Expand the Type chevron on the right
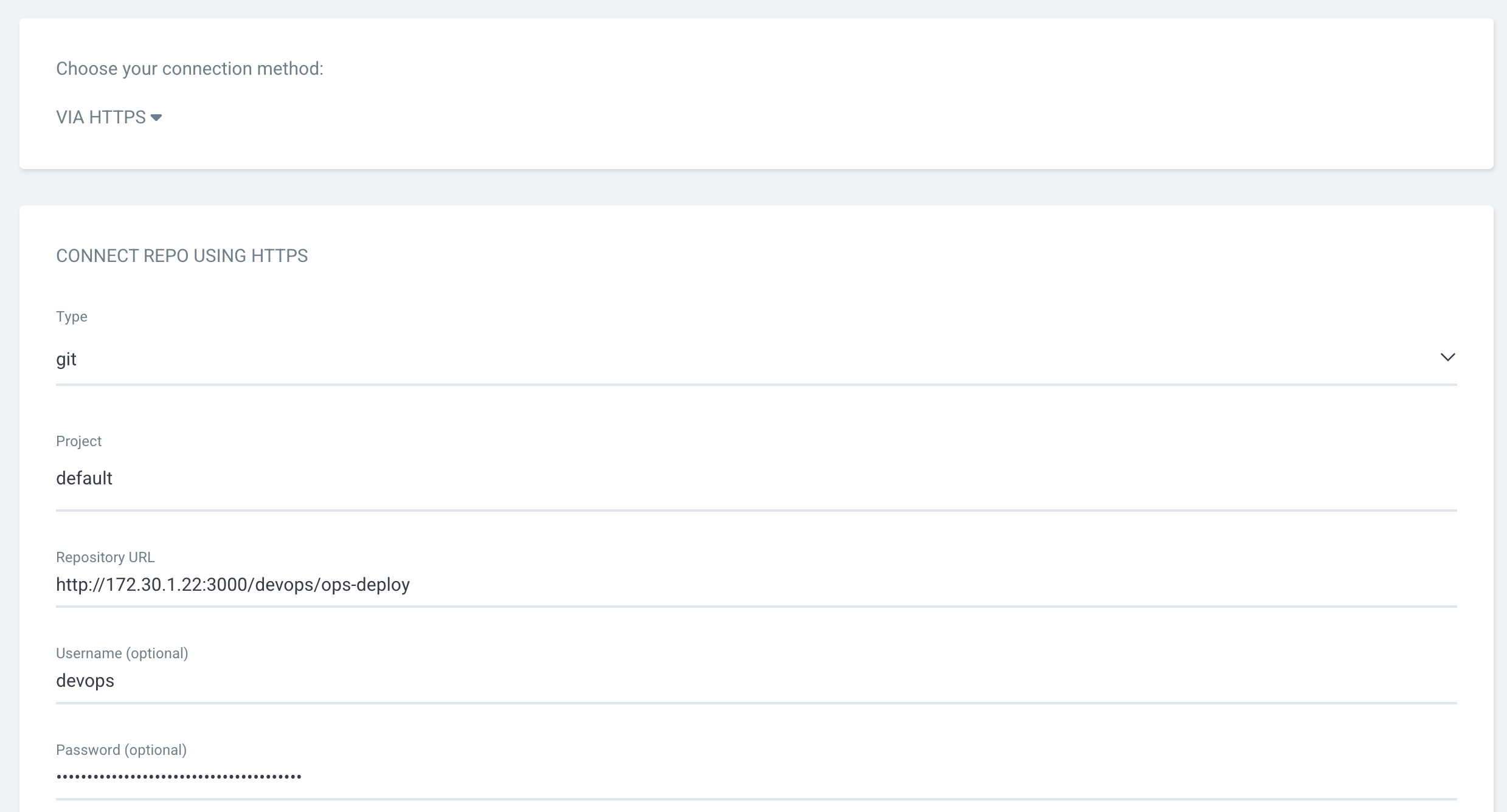The width and height of the screenshot is (1507, 812). coord(1447,357)
